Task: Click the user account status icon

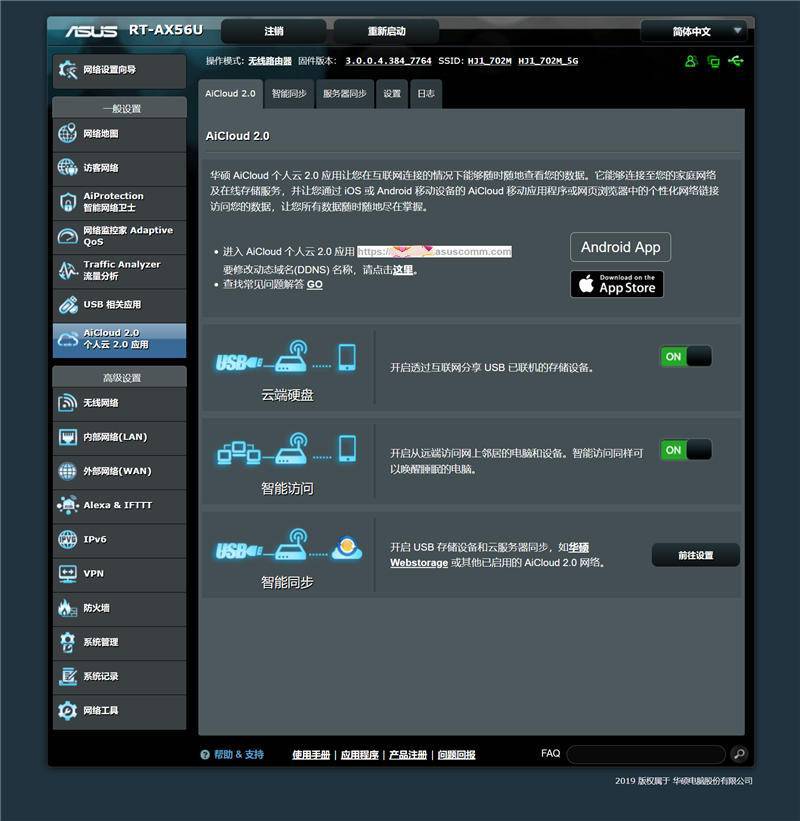Action: pos(691,61)
